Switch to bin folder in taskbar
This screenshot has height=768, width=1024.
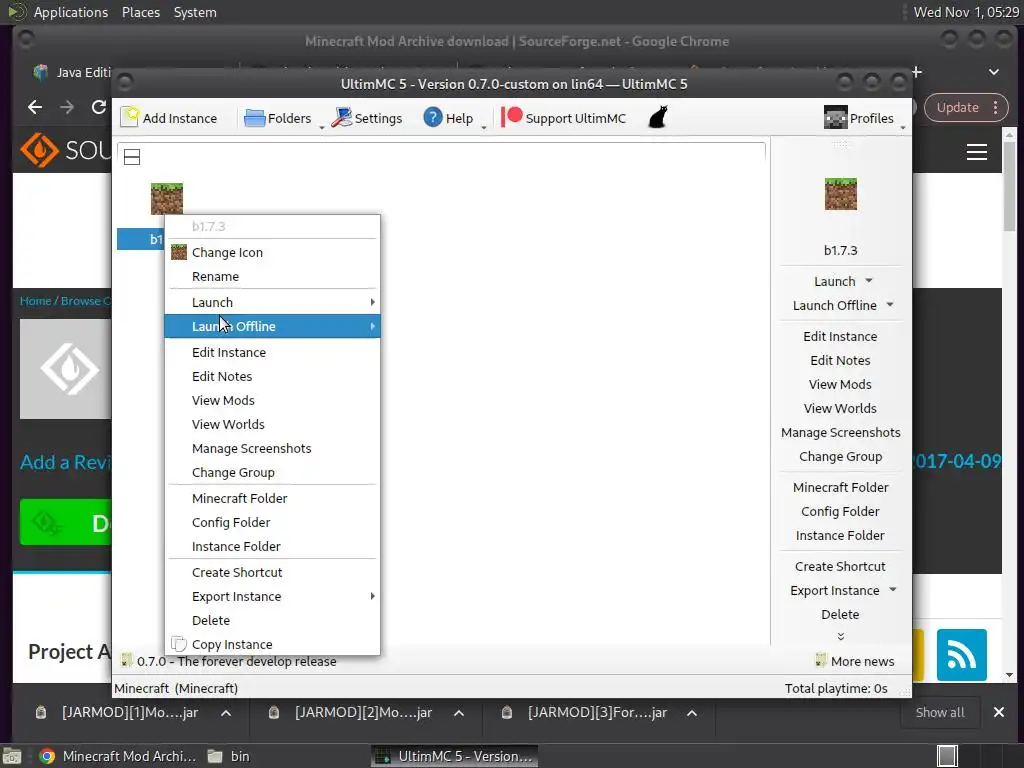[x=229, y=756]
